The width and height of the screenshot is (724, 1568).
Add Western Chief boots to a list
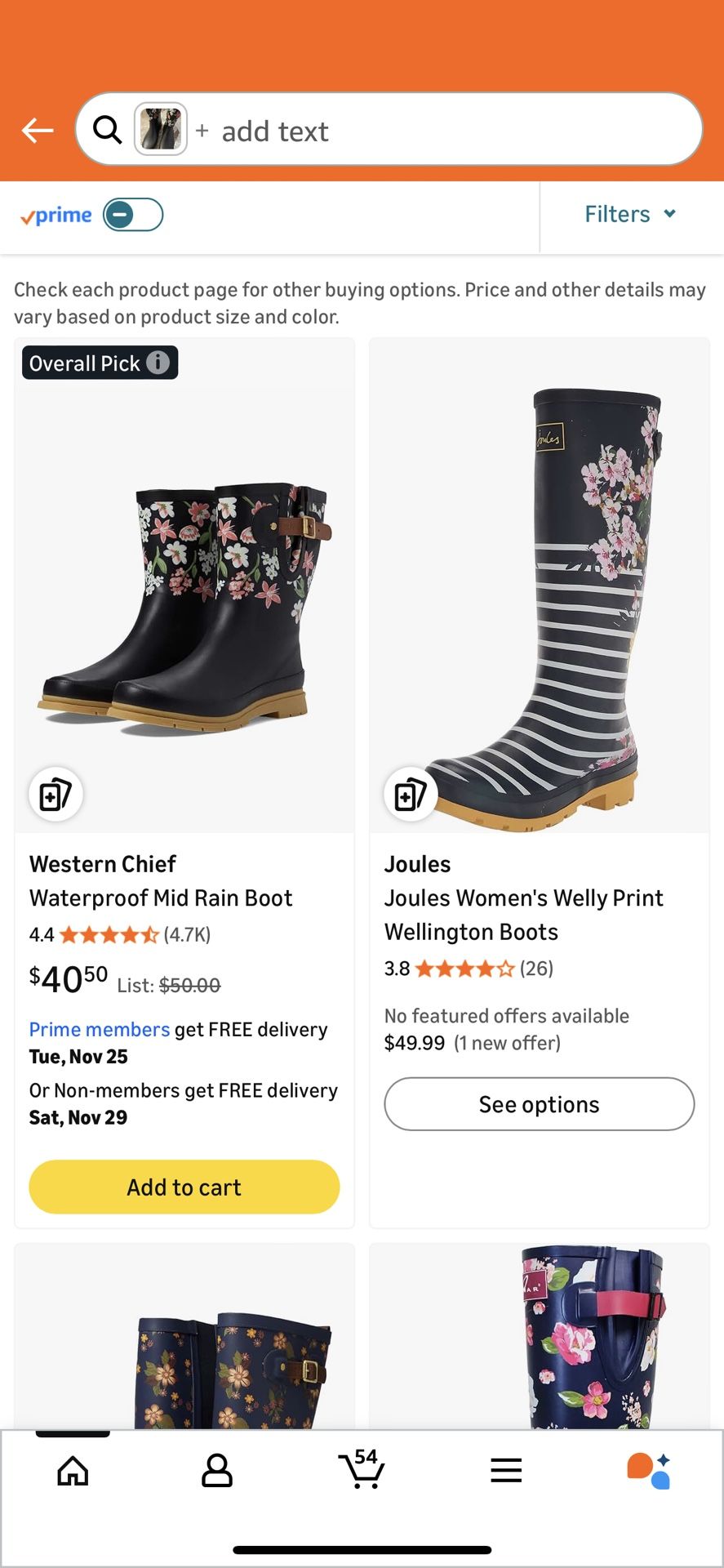coord(54,793)
